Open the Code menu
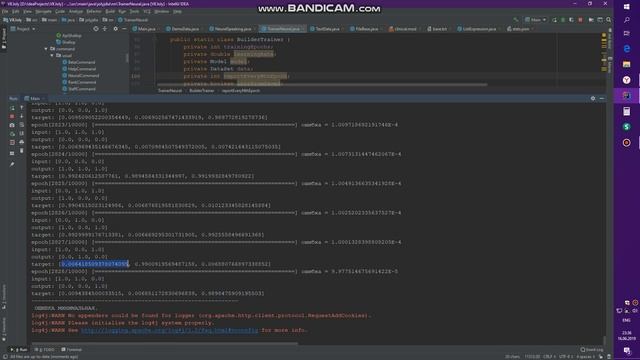 point(60,11)
